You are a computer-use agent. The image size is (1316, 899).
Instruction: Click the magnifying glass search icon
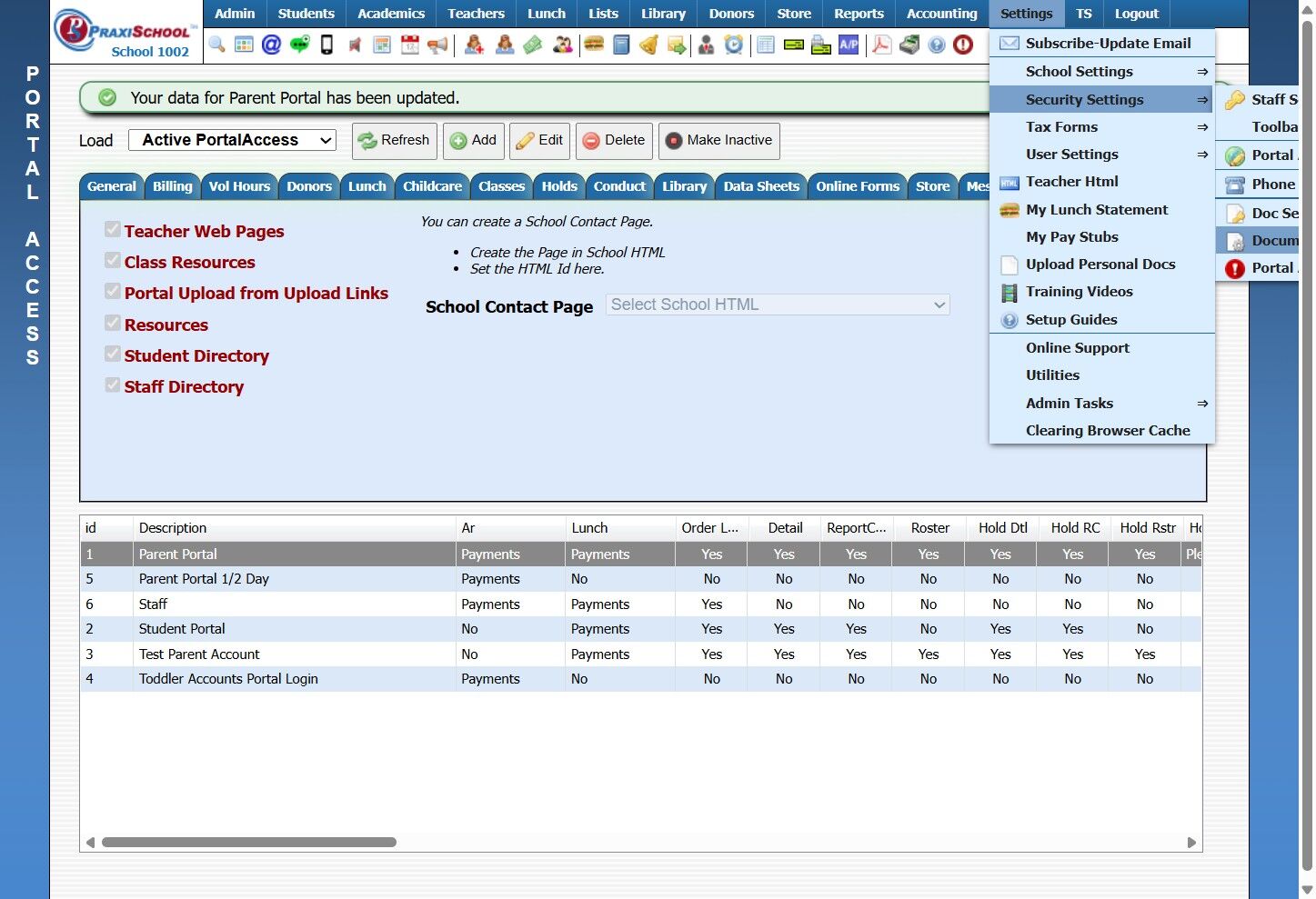(x=216, y=45)
